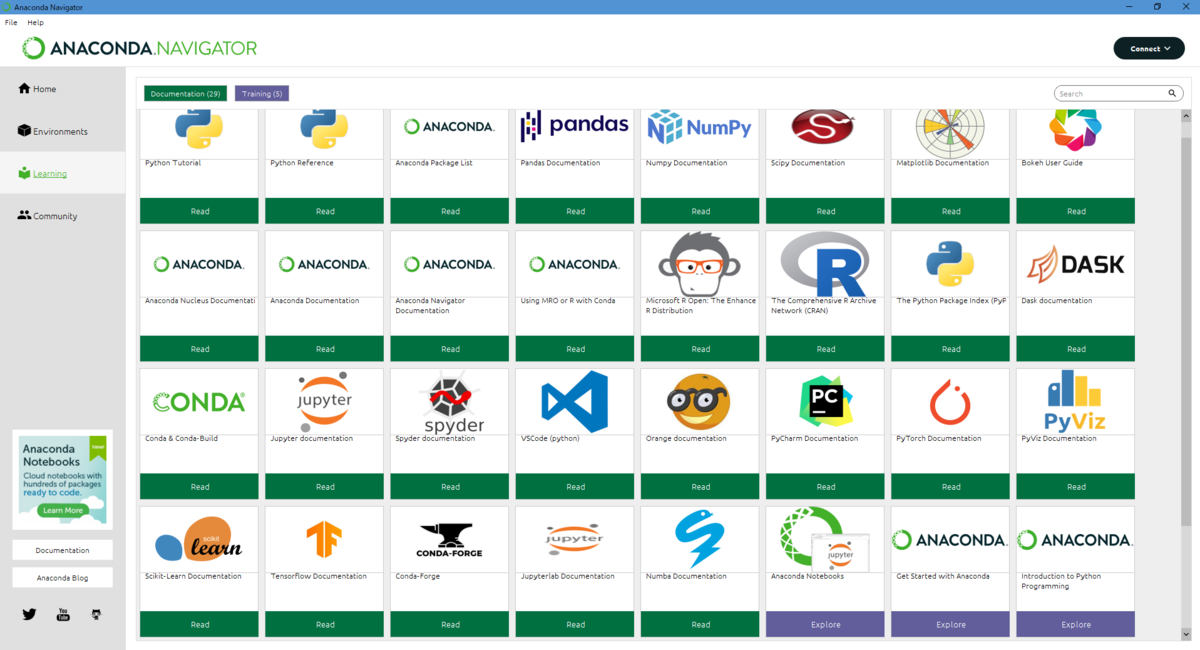Click the Bokeh logo tile
This screenshot has width=1200, height=650.
1075,130
